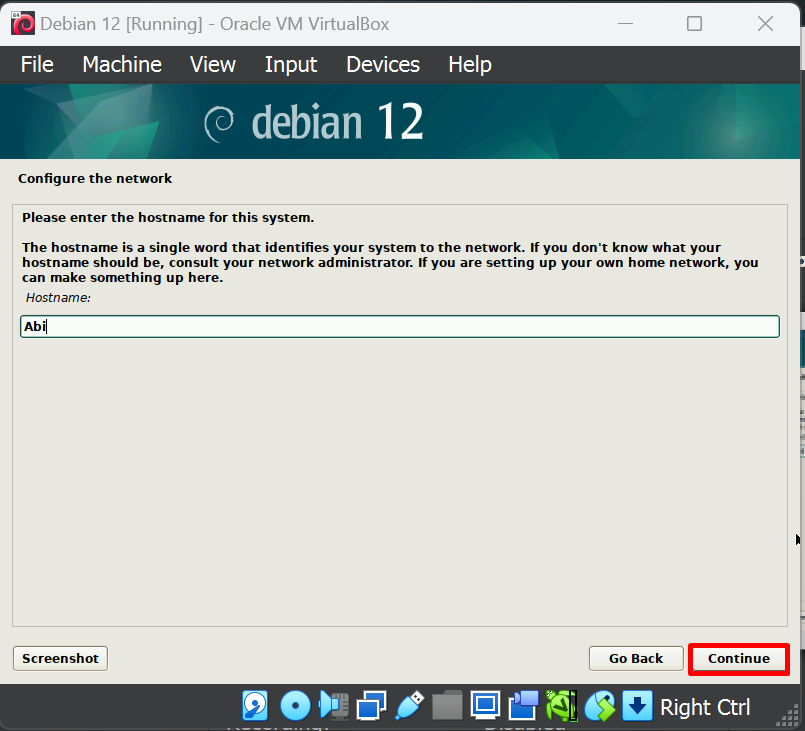
Task: Click the display monitor status icon
Action: pyautogui.click(x=485, y=706)
